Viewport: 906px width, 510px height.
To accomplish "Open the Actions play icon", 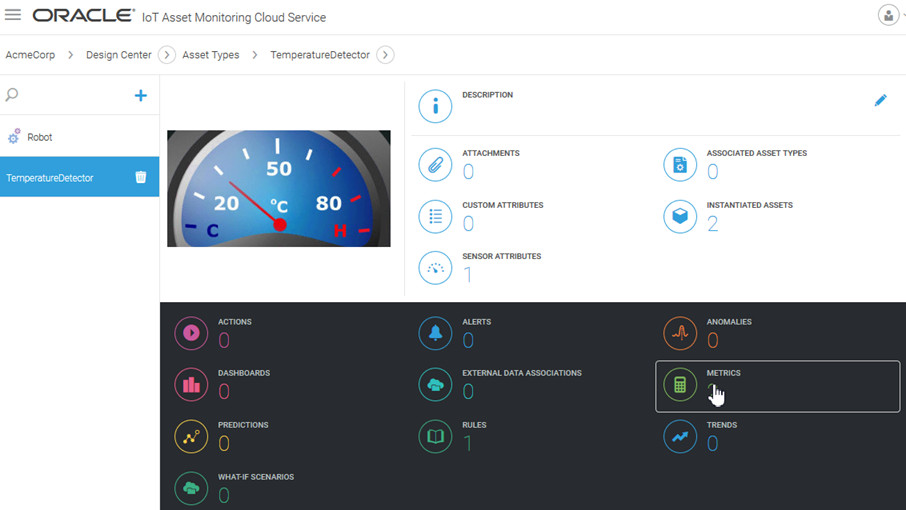I will pyautogui.click(x=191, y=333).
